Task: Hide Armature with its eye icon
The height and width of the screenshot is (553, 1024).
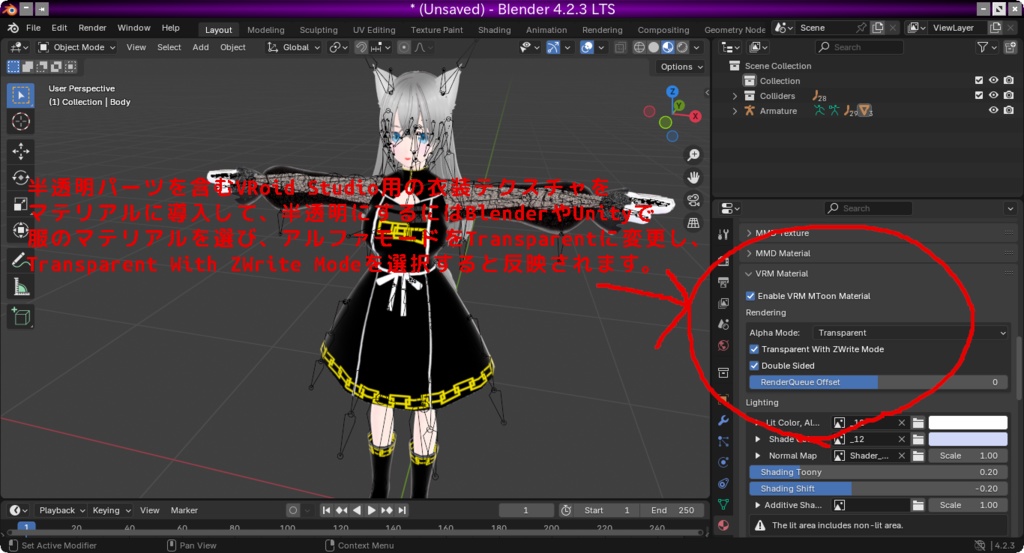Action: coord(993,110)
